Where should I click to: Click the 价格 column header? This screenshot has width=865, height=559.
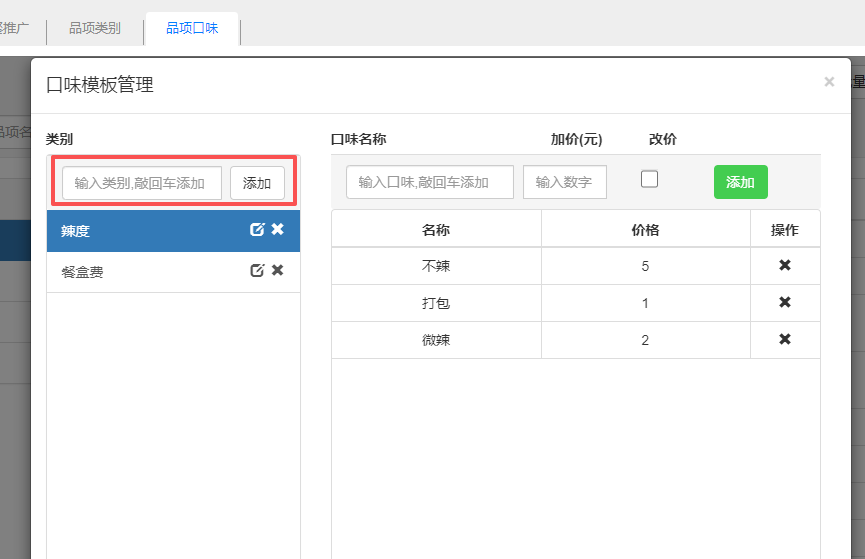645,230
